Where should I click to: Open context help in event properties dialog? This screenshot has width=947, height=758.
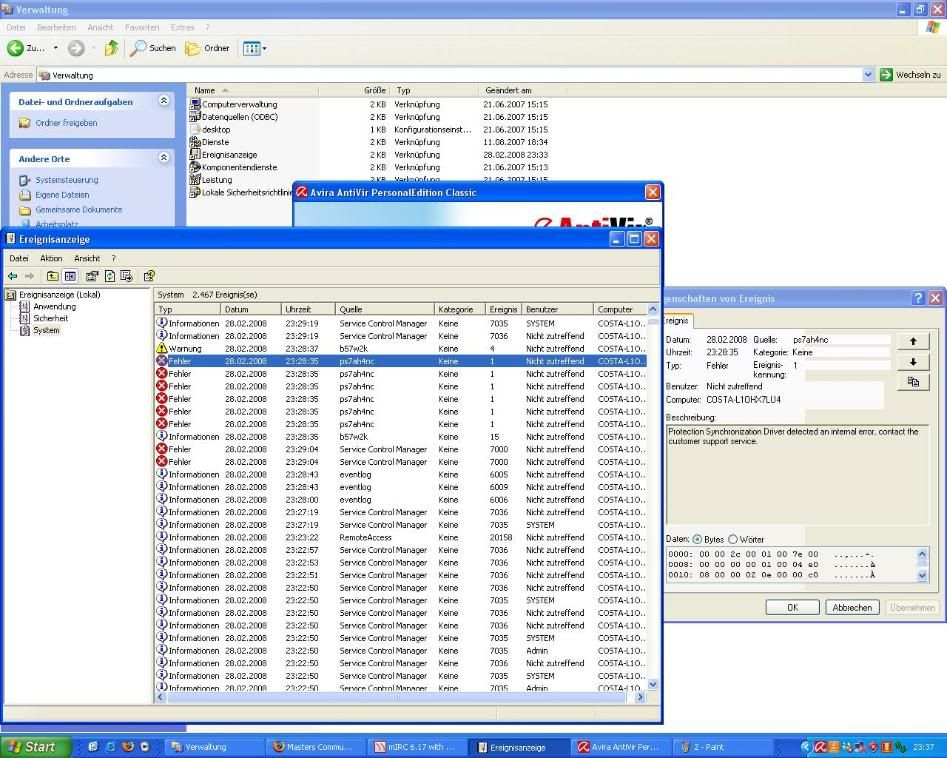pos(918,298)
